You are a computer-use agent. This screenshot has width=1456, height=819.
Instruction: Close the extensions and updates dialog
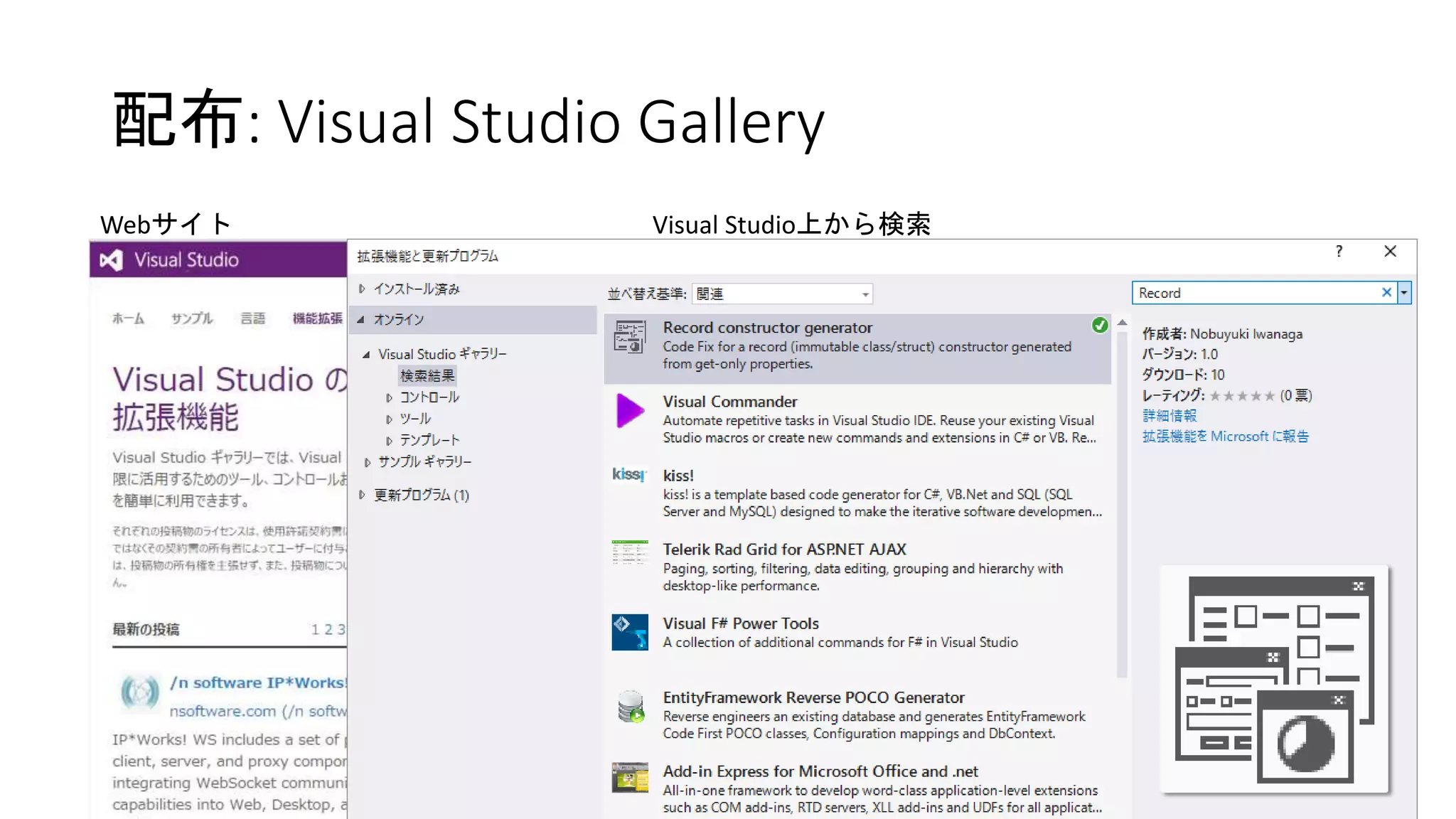[1391, 251]
